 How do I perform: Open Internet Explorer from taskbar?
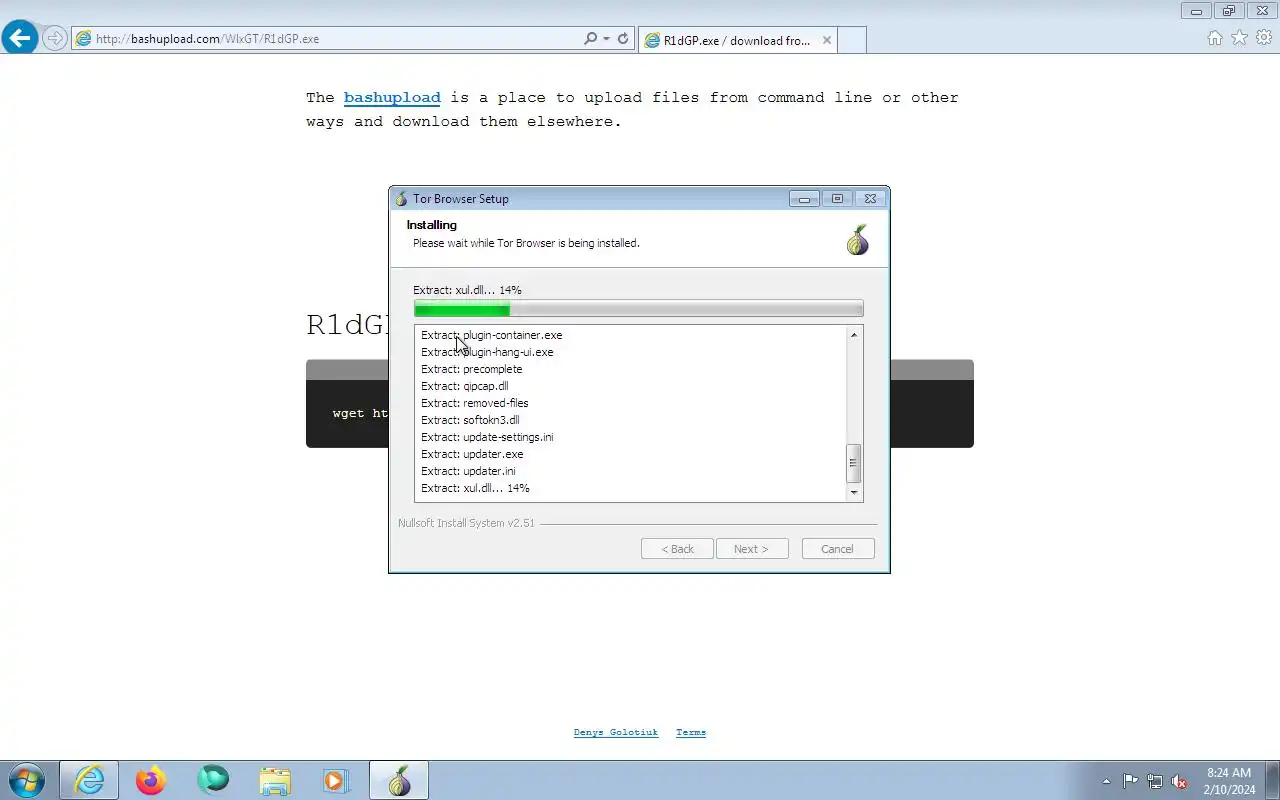(89, 780)
